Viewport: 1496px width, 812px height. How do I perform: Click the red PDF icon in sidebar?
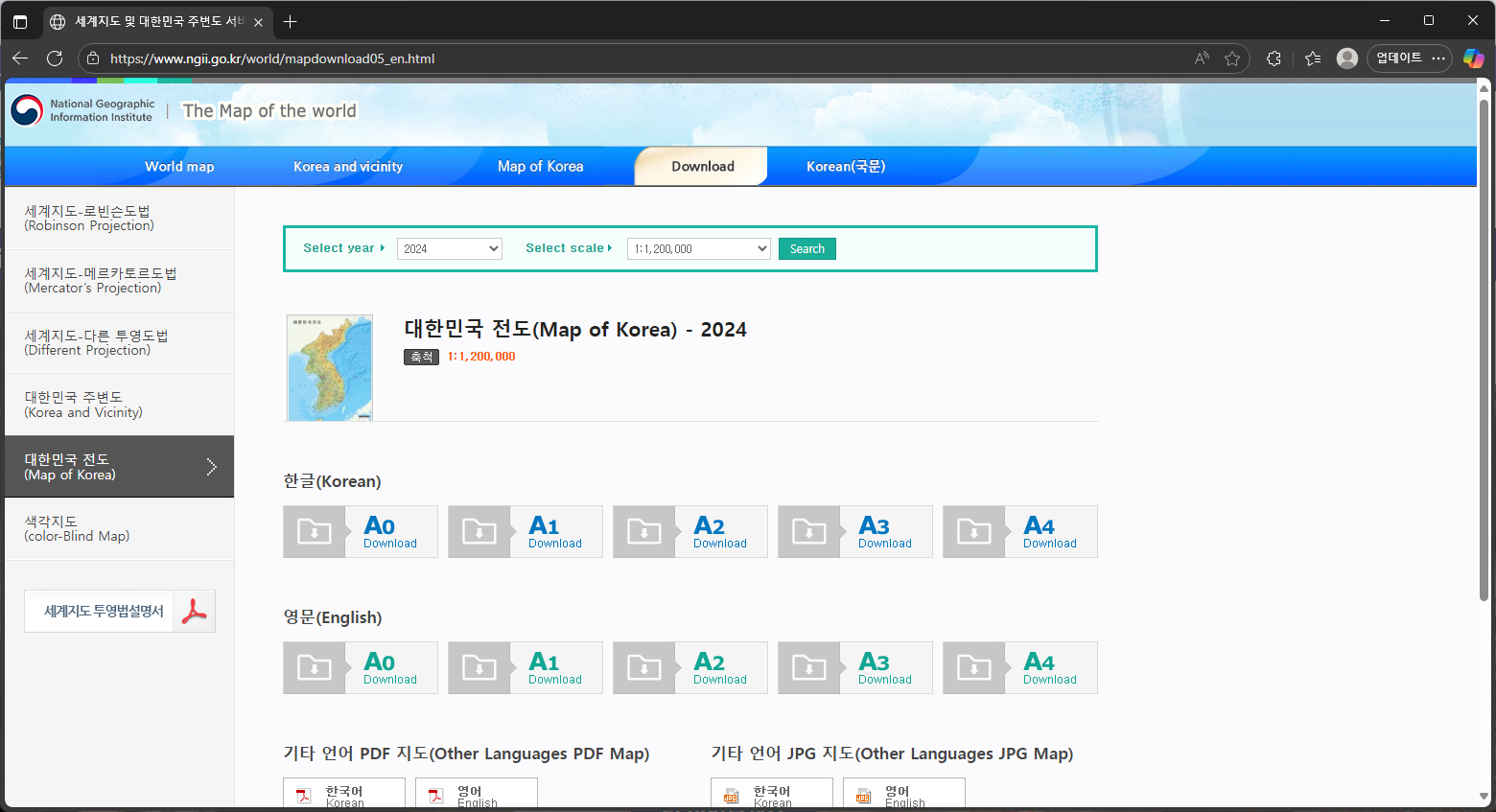coord(195,612)
